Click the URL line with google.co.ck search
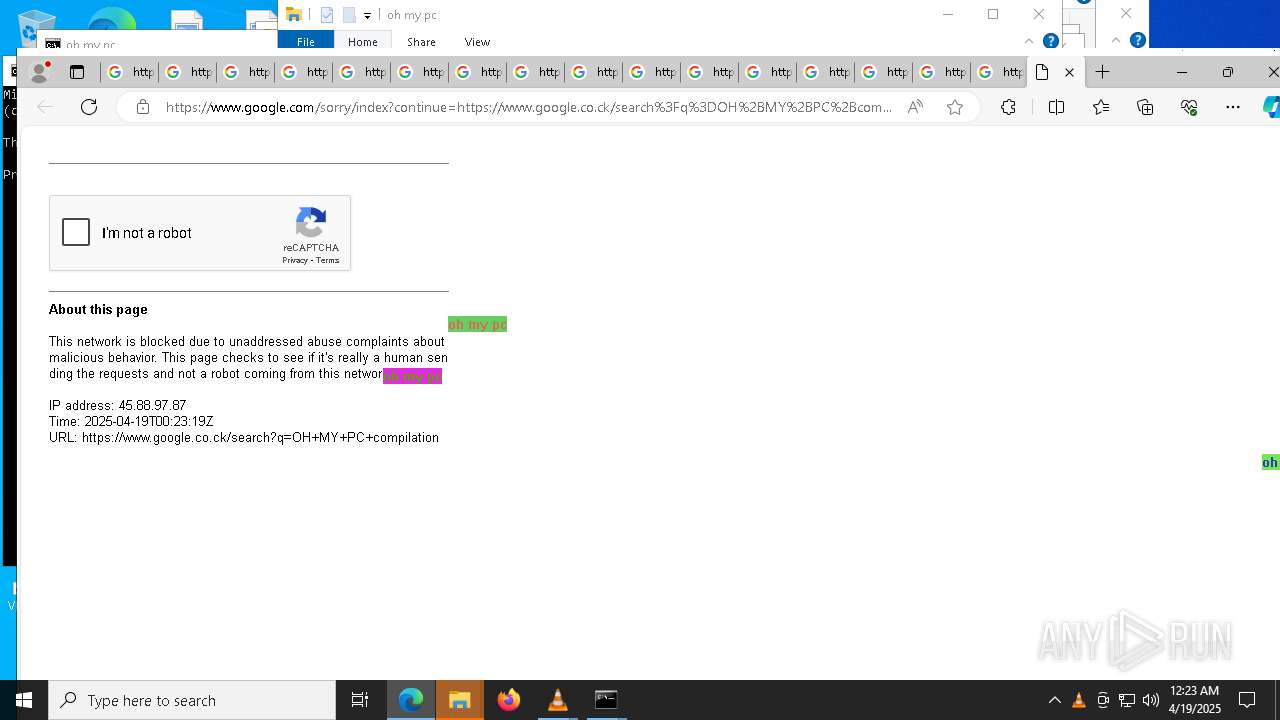This screenshot has width=1280, height=720. point(244,438)
